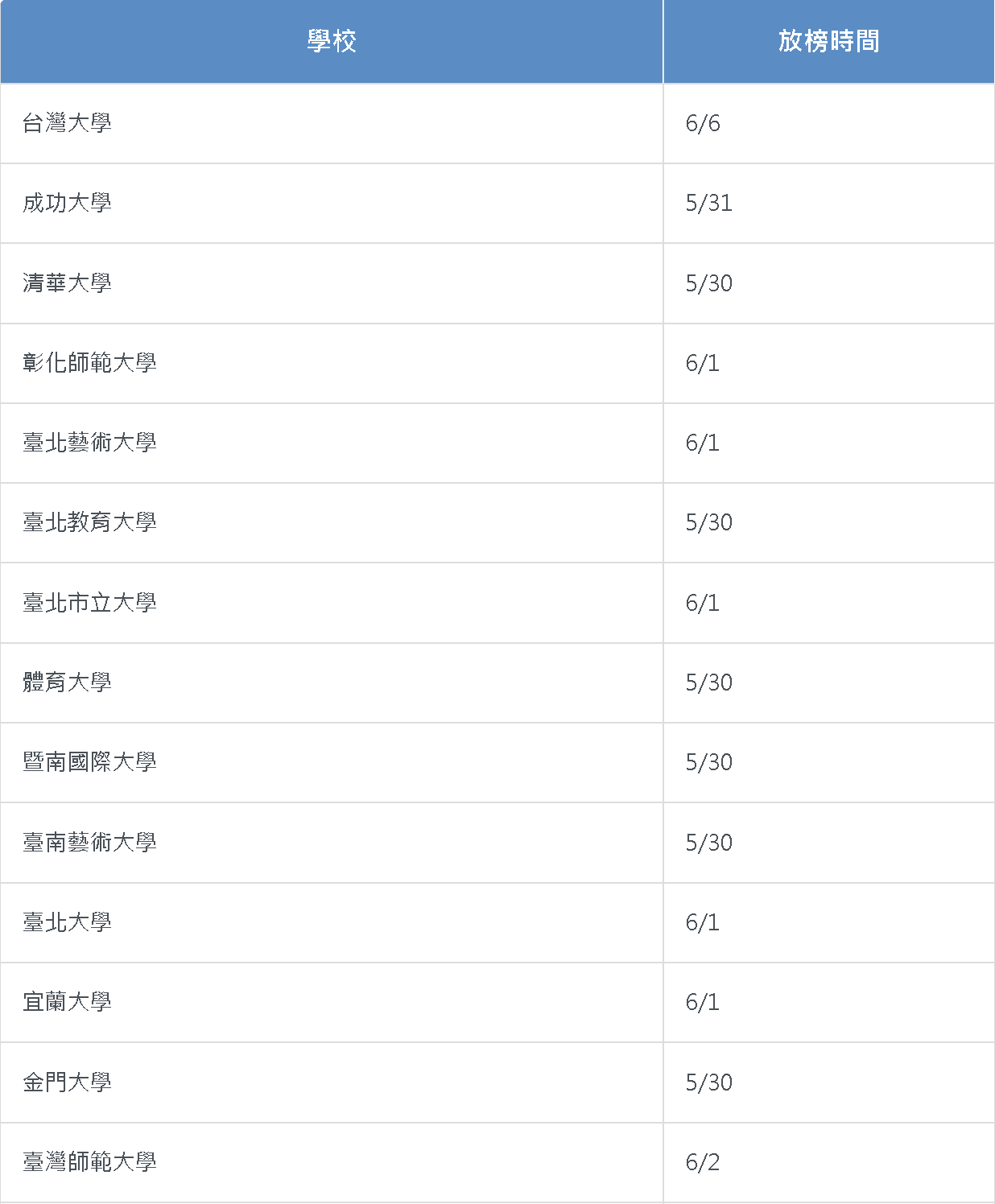
Task: Select 臺南藝術大學 in the list
Action: click(89, 843)
